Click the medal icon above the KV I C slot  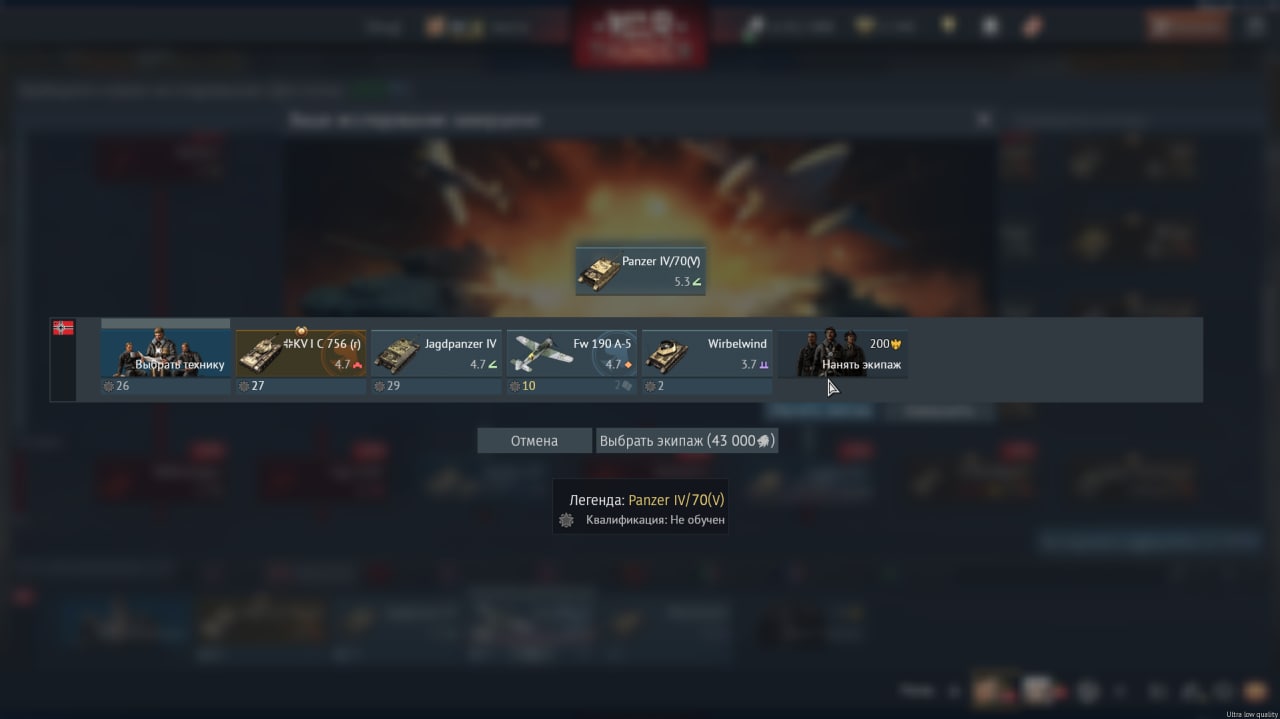tap(301, 330)
